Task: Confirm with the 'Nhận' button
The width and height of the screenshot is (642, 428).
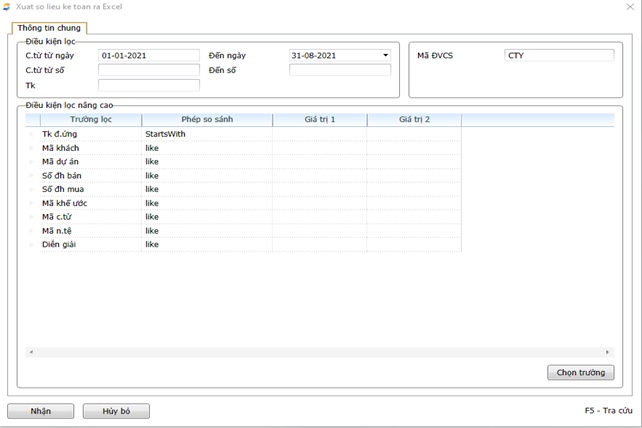Action: click(41, 411)
